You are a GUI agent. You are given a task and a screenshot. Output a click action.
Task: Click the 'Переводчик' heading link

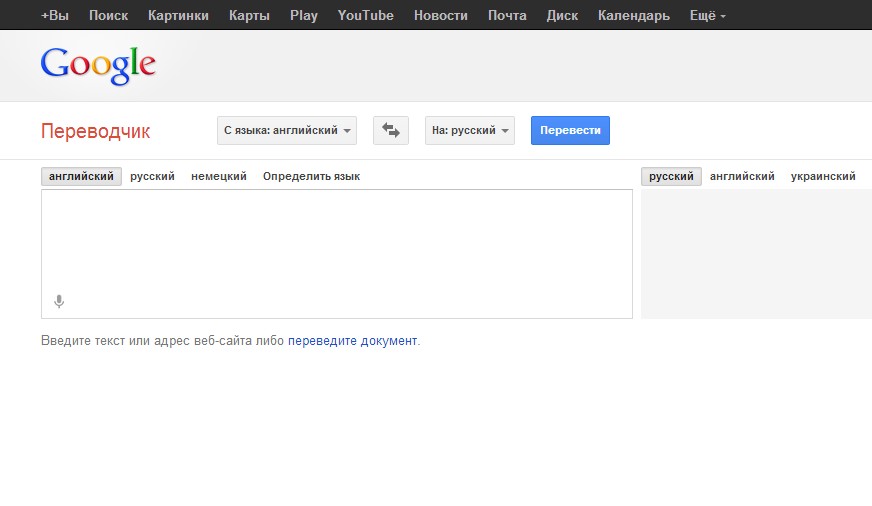coord(95,131)
